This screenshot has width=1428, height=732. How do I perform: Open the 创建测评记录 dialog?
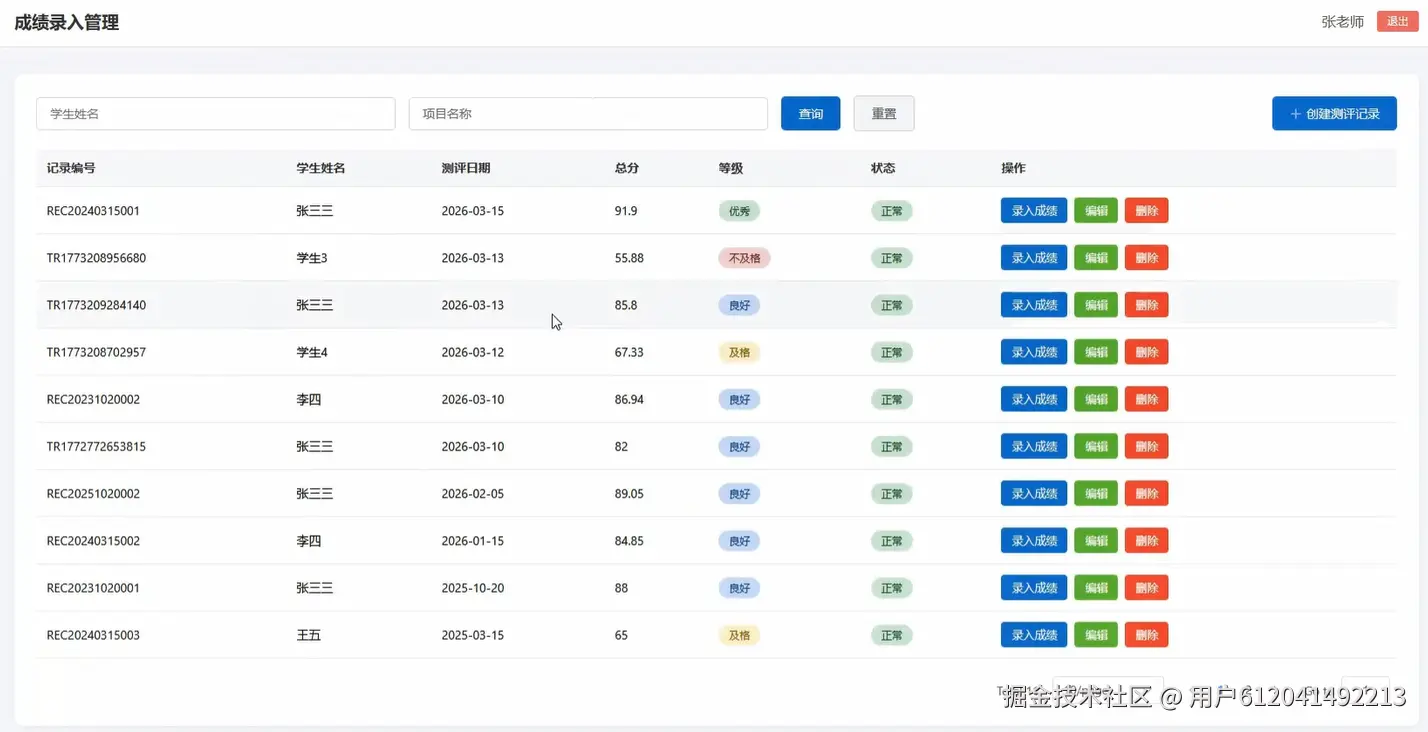tap(1334, 114)
